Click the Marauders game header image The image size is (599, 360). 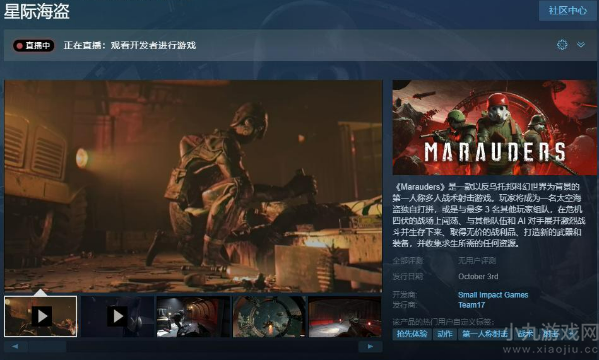pos(494,127)
